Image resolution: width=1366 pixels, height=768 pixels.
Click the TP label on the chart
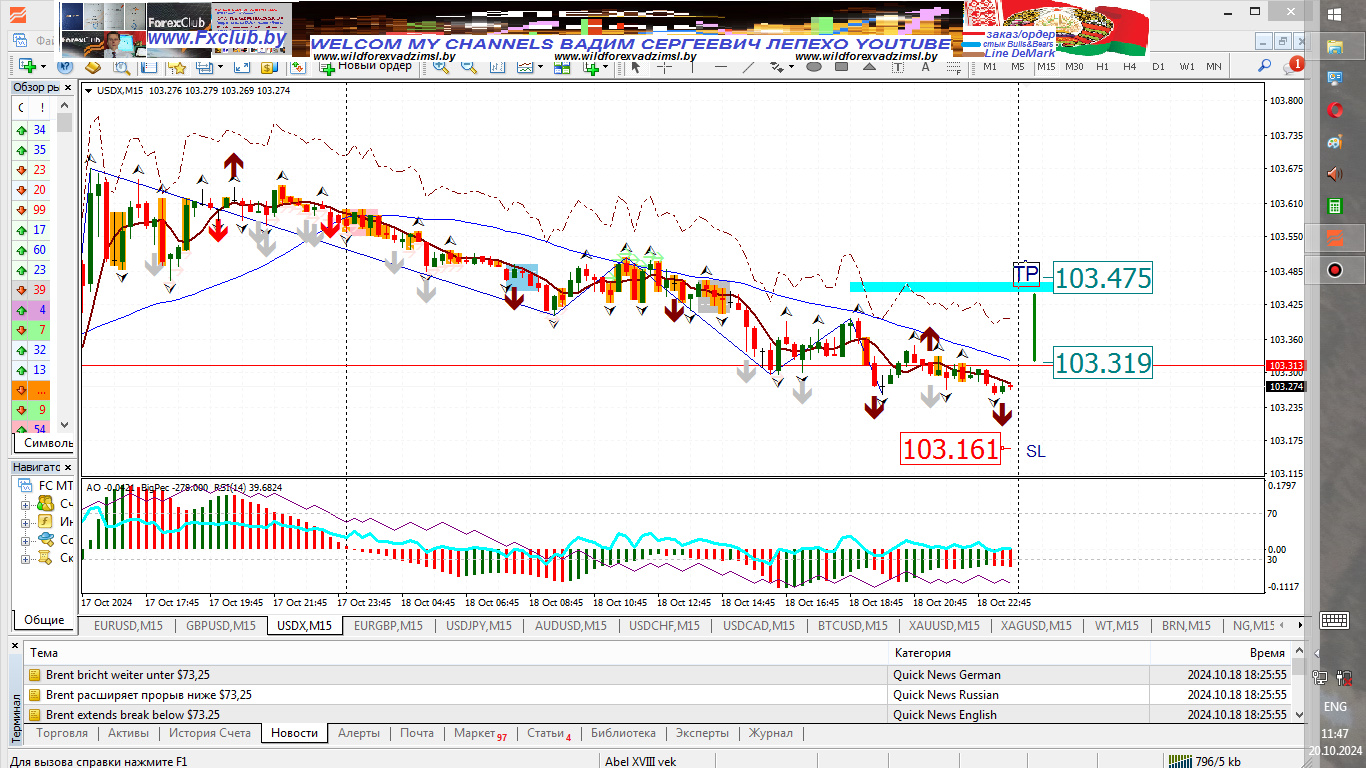pyautogui.click(x=1026, y=274)
